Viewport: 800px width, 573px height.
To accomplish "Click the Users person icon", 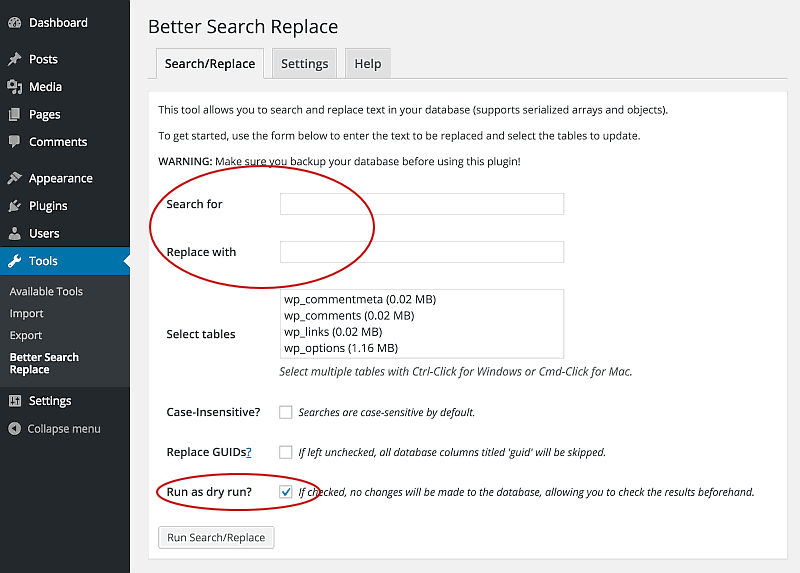I will (14, 234).
